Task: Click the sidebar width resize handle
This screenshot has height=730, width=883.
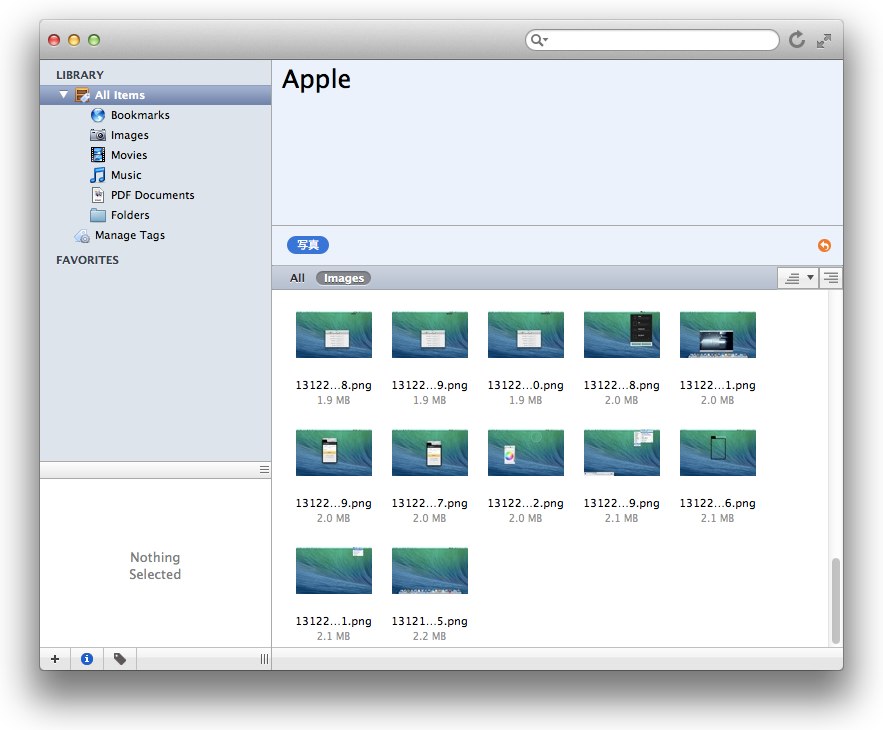Action: [264, 659]
